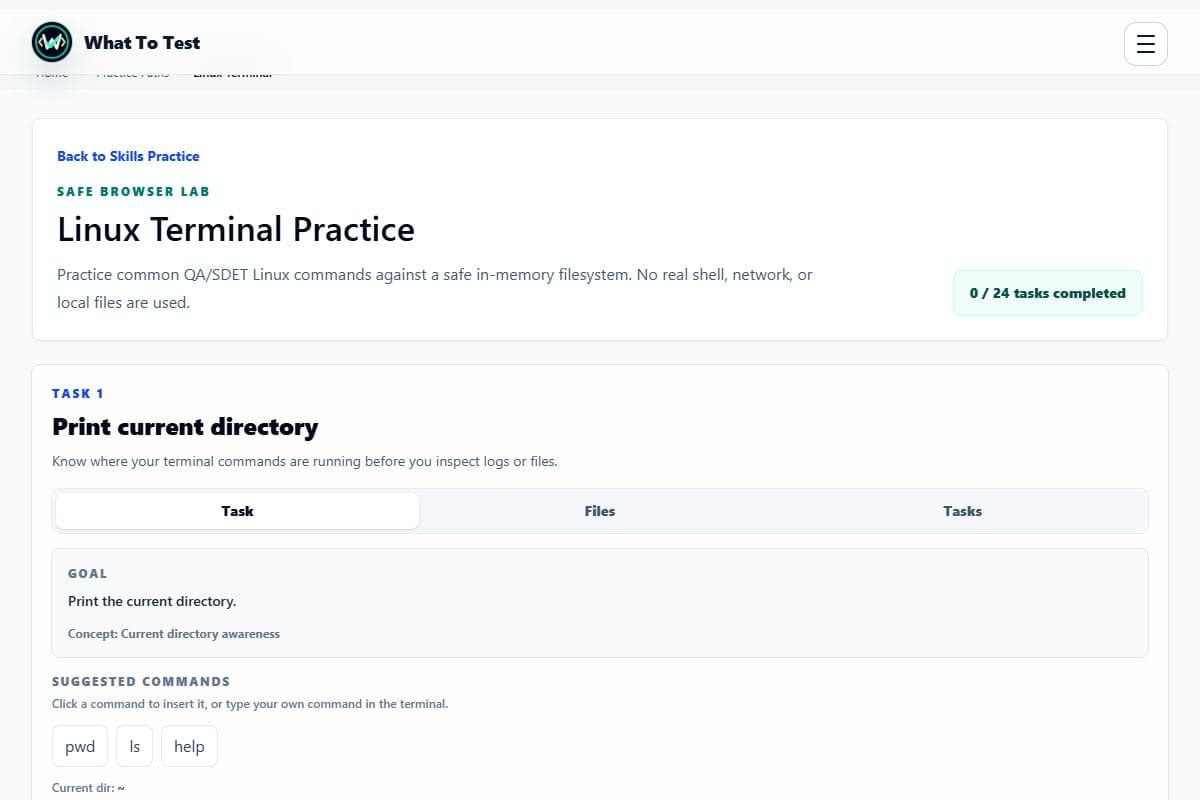Click the Print current directory heading
1200x800 pixels.
tap(185, 427)
